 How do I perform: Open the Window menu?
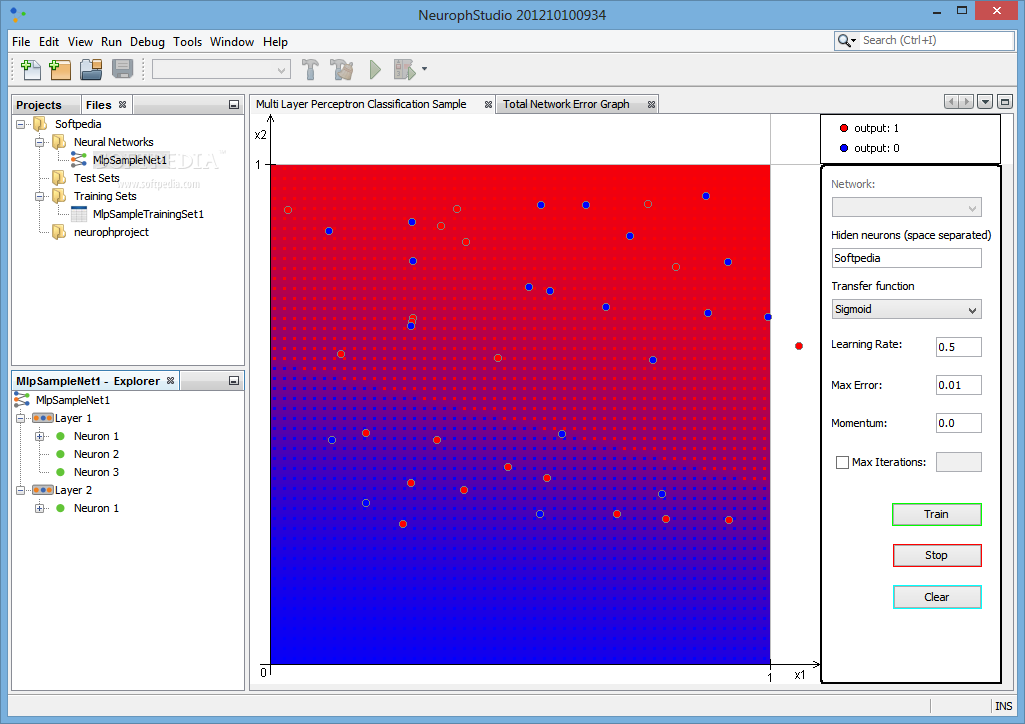[x=231, y=42]
